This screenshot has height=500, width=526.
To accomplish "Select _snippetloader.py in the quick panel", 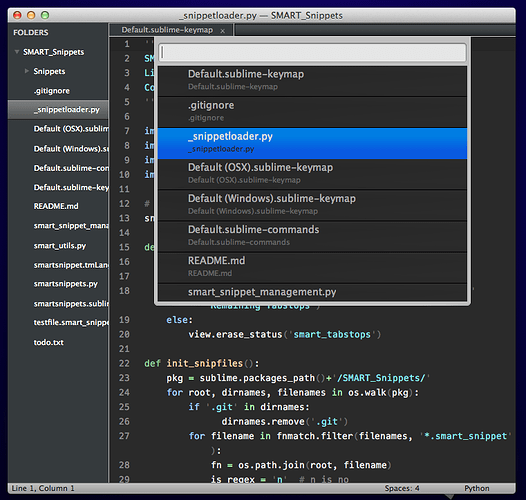I will tap(312, 143).
